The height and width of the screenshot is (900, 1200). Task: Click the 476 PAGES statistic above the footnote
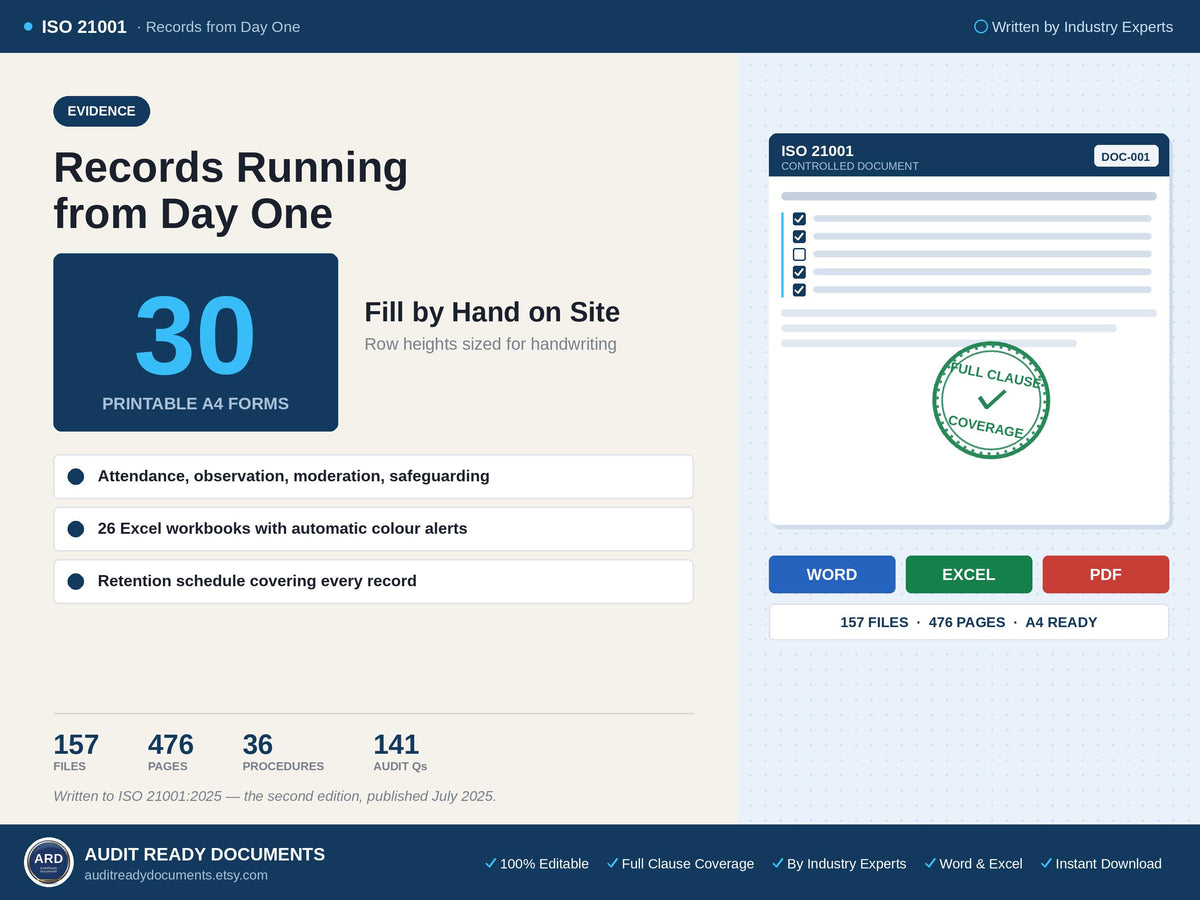click(x=171, y=752)
